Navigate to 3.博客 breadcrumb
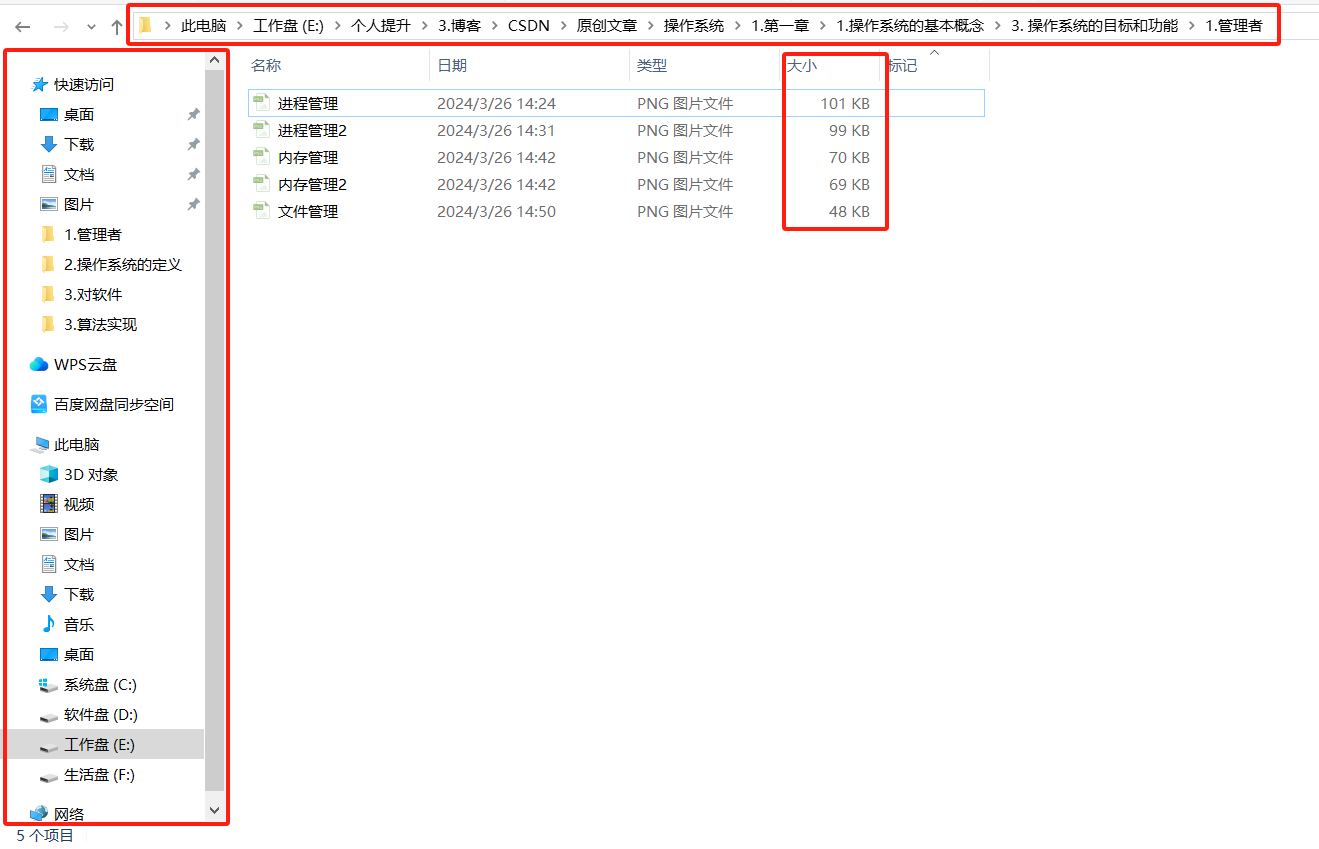 (459, 26)
